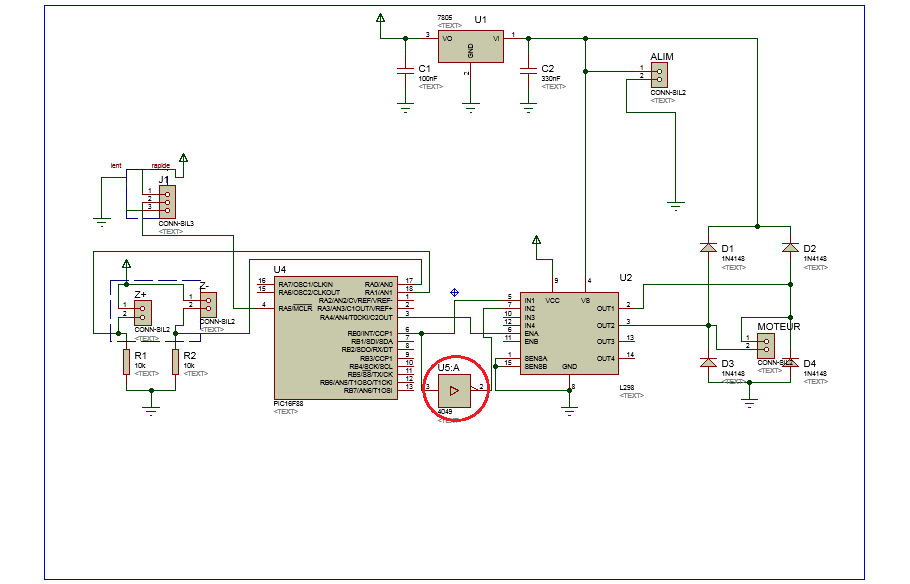Select the PIC16F88 chip U4 body
Image resolution: width=910 pixels, height=584 pixels.
pyautogui.click(x=336, y=338)
